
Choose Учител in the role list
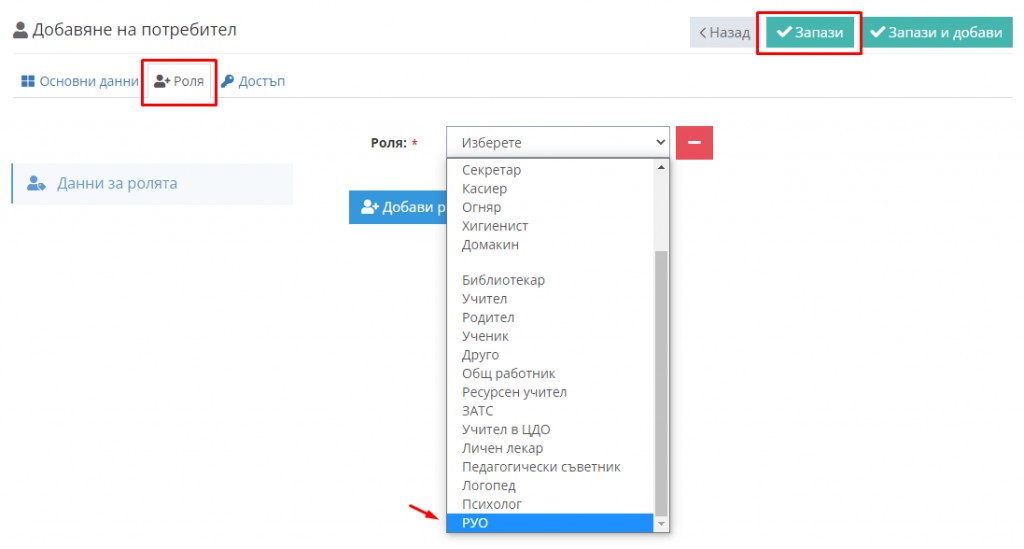549,298
